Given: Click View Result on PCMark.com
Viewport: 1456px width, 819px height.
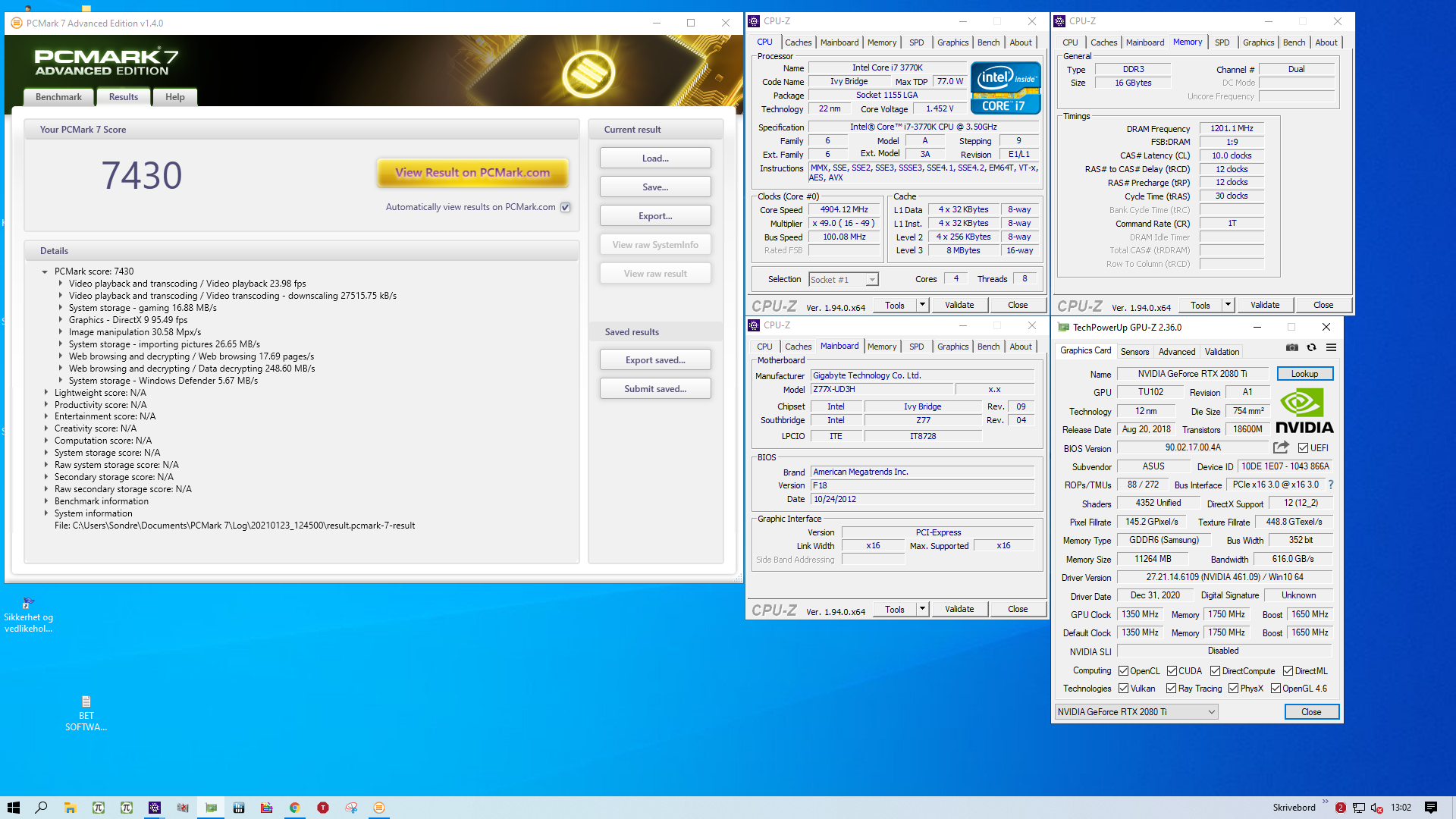Looking at the screenshot, I should click(472, 173).
